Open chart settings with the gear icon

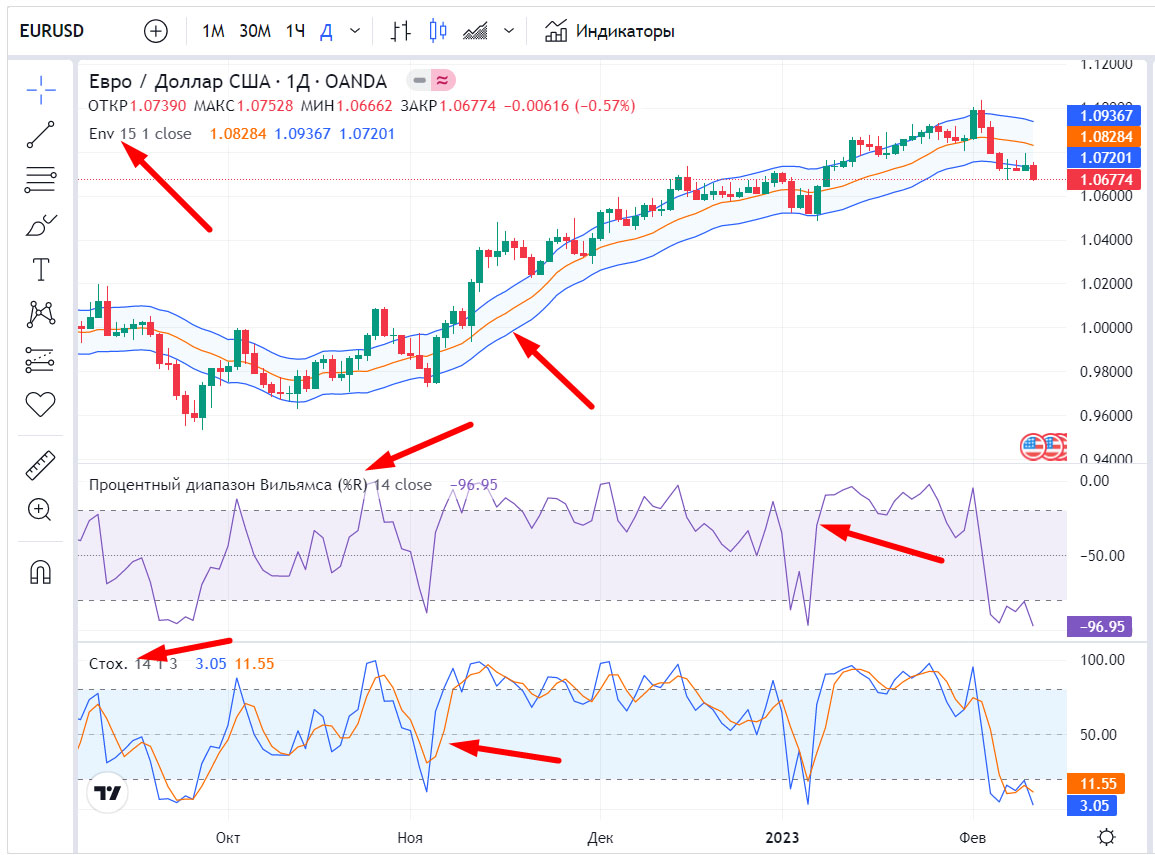[x=1106, y=837]
